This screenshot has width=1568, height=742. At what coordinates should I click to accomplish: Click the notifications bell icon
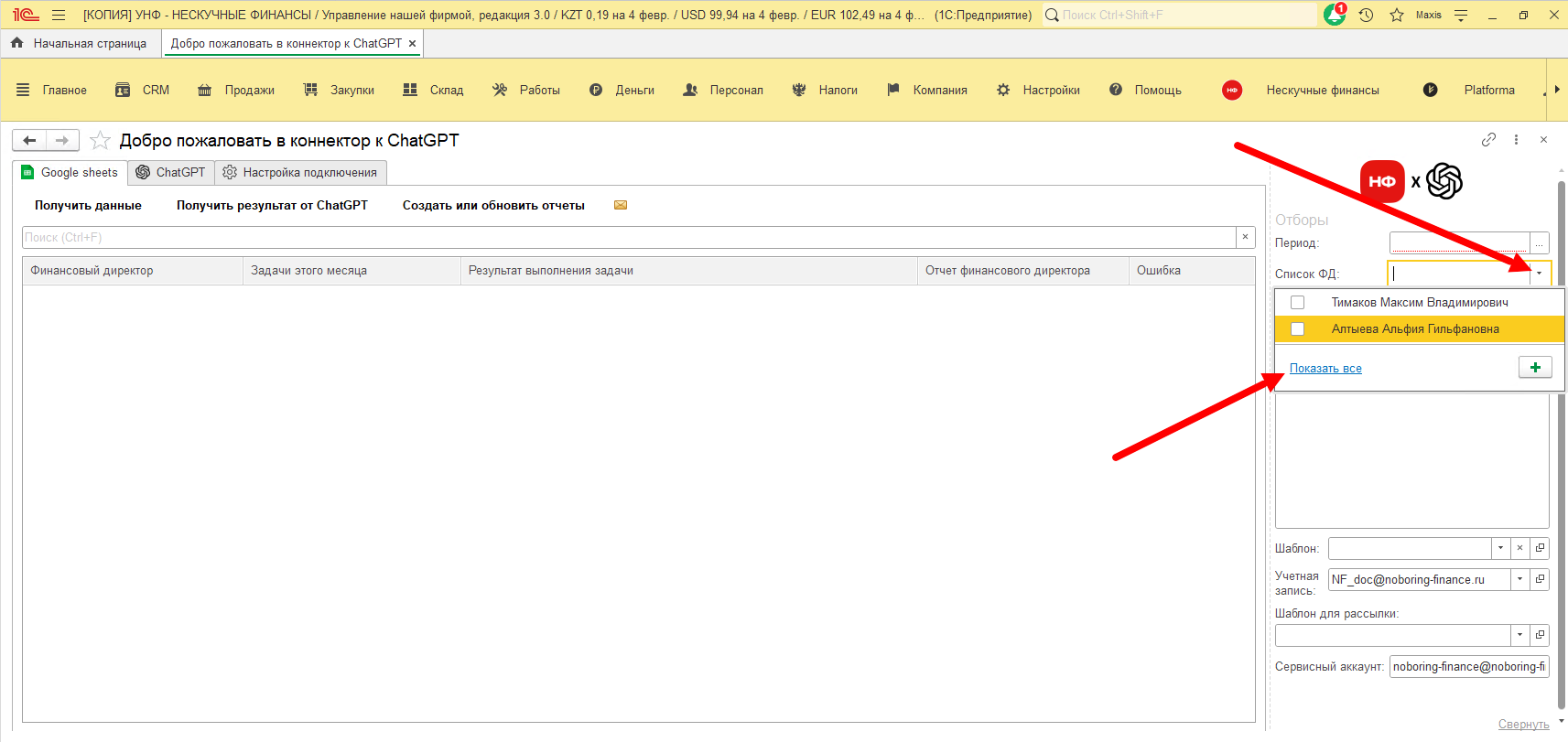coord(1334,15)
